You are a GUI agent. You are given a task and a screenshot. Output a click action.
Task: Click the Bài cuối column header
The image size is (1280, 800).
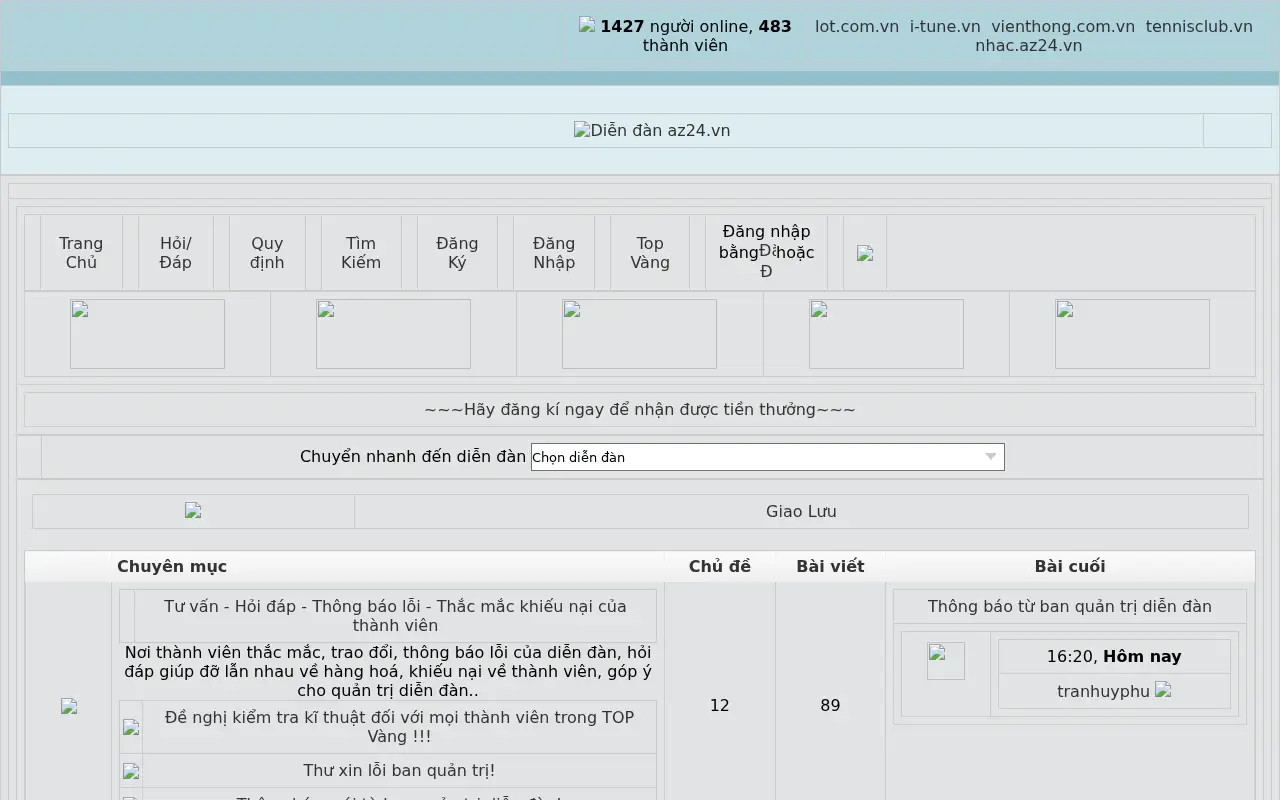point(1070,566)
